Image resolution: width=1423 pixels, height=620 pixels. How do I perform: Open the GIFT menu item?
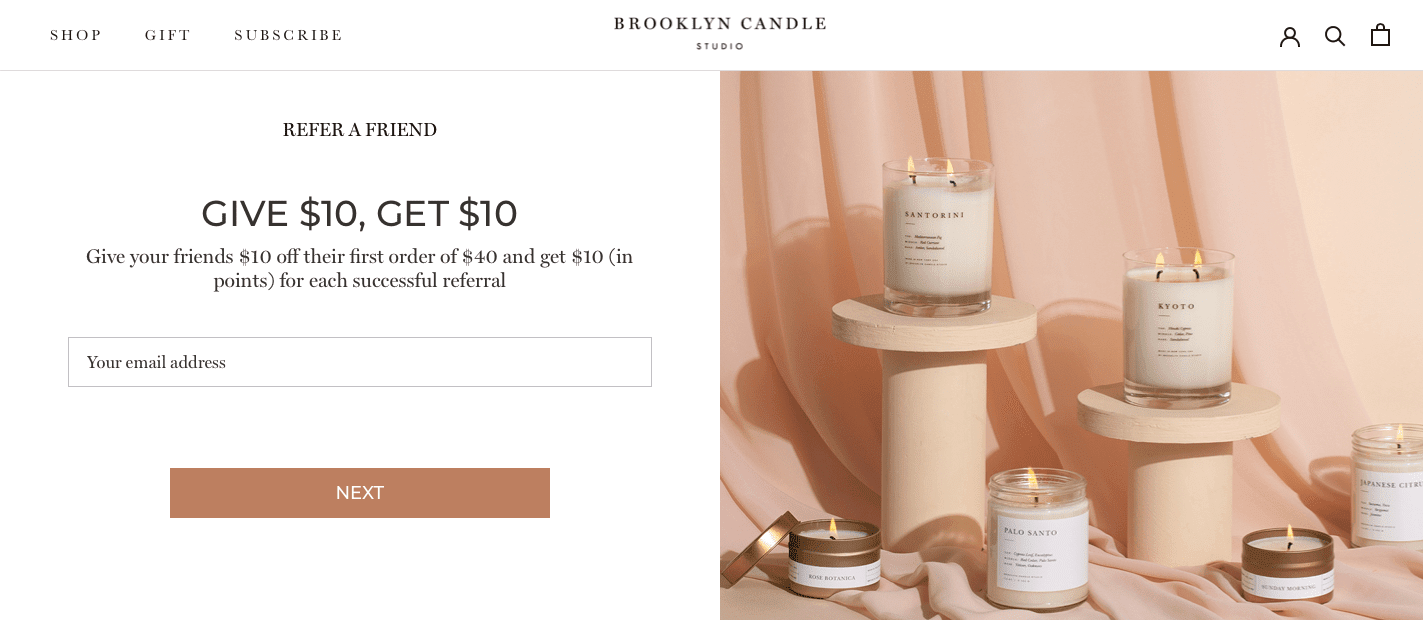[168, 35]
